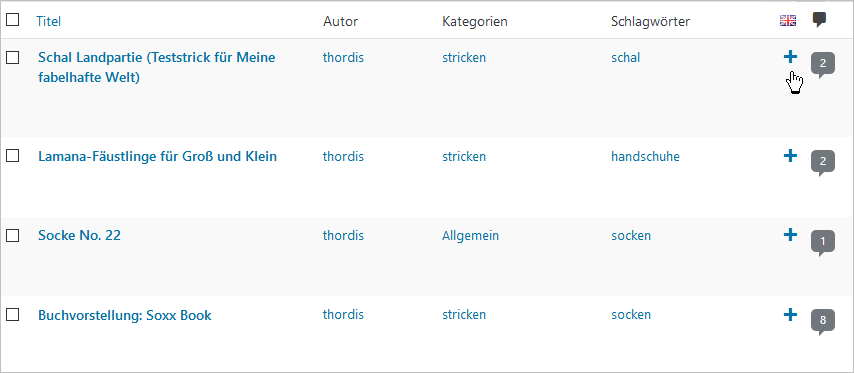854x373 pixels.
Task: Filter by the schal tag
Action: pos(626,57)
